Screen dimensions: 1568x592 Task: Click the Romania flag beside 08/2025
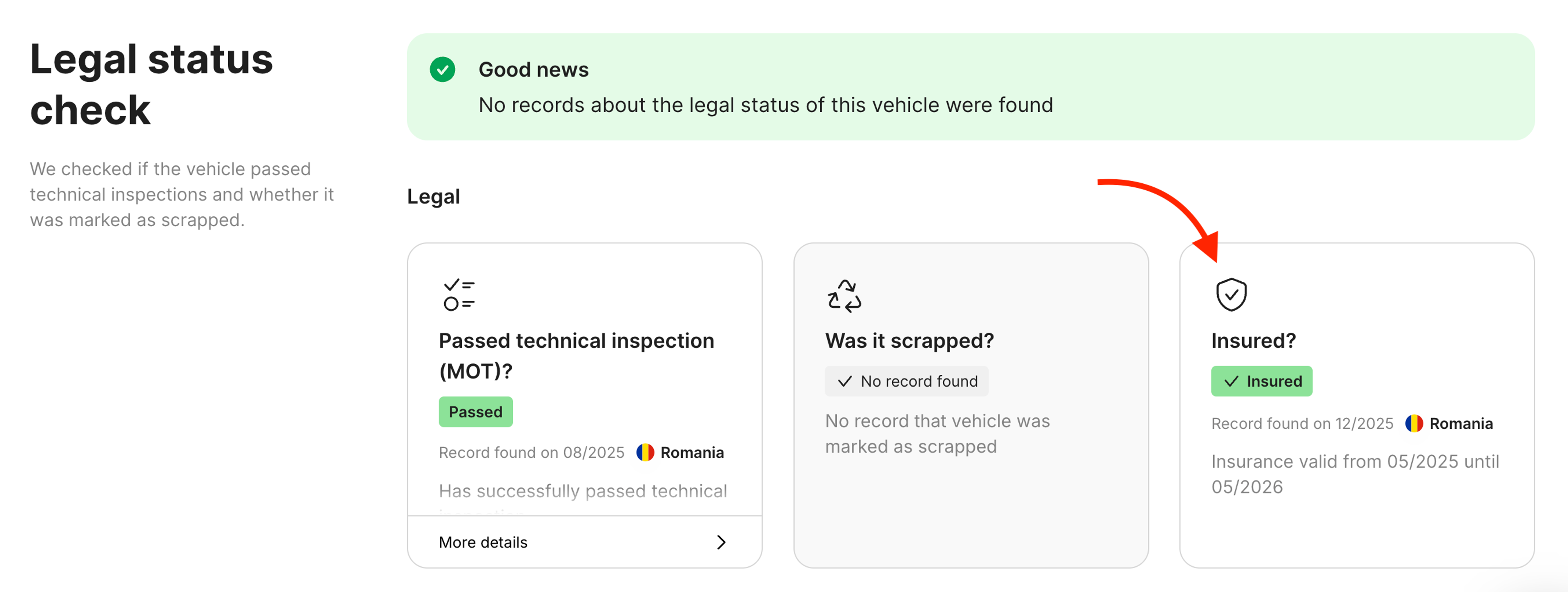pos(645,452)
